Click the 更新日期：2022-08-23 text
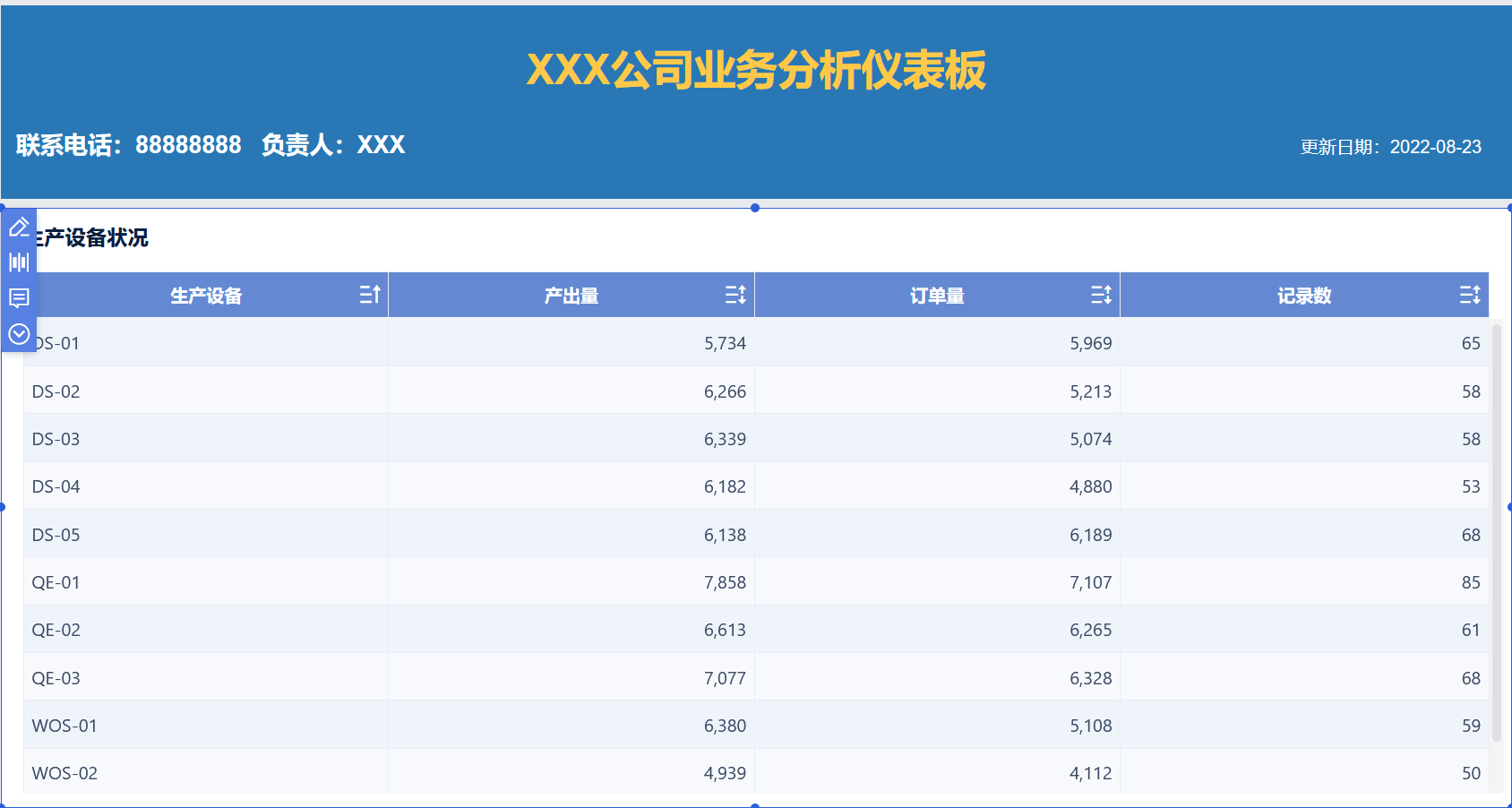The width and height of the screenshot is (1512, 808). click(1391, 147)
